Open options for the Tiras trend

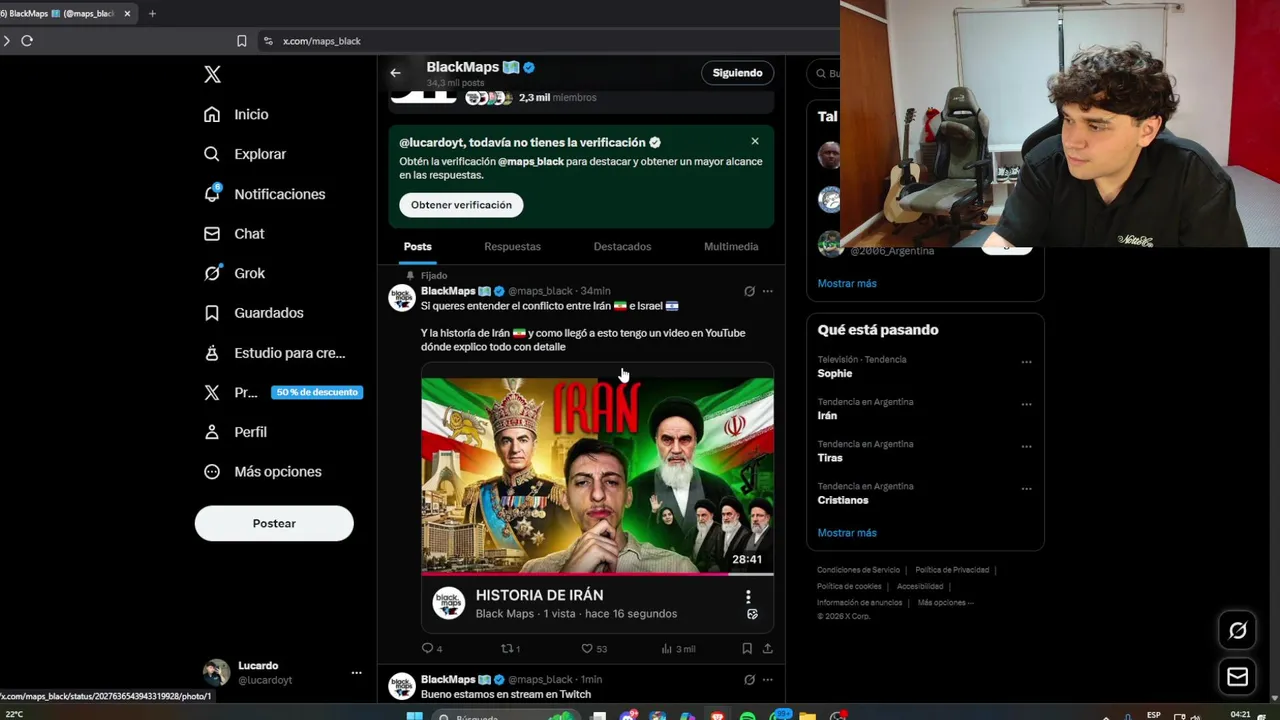tap(1026, 446)
